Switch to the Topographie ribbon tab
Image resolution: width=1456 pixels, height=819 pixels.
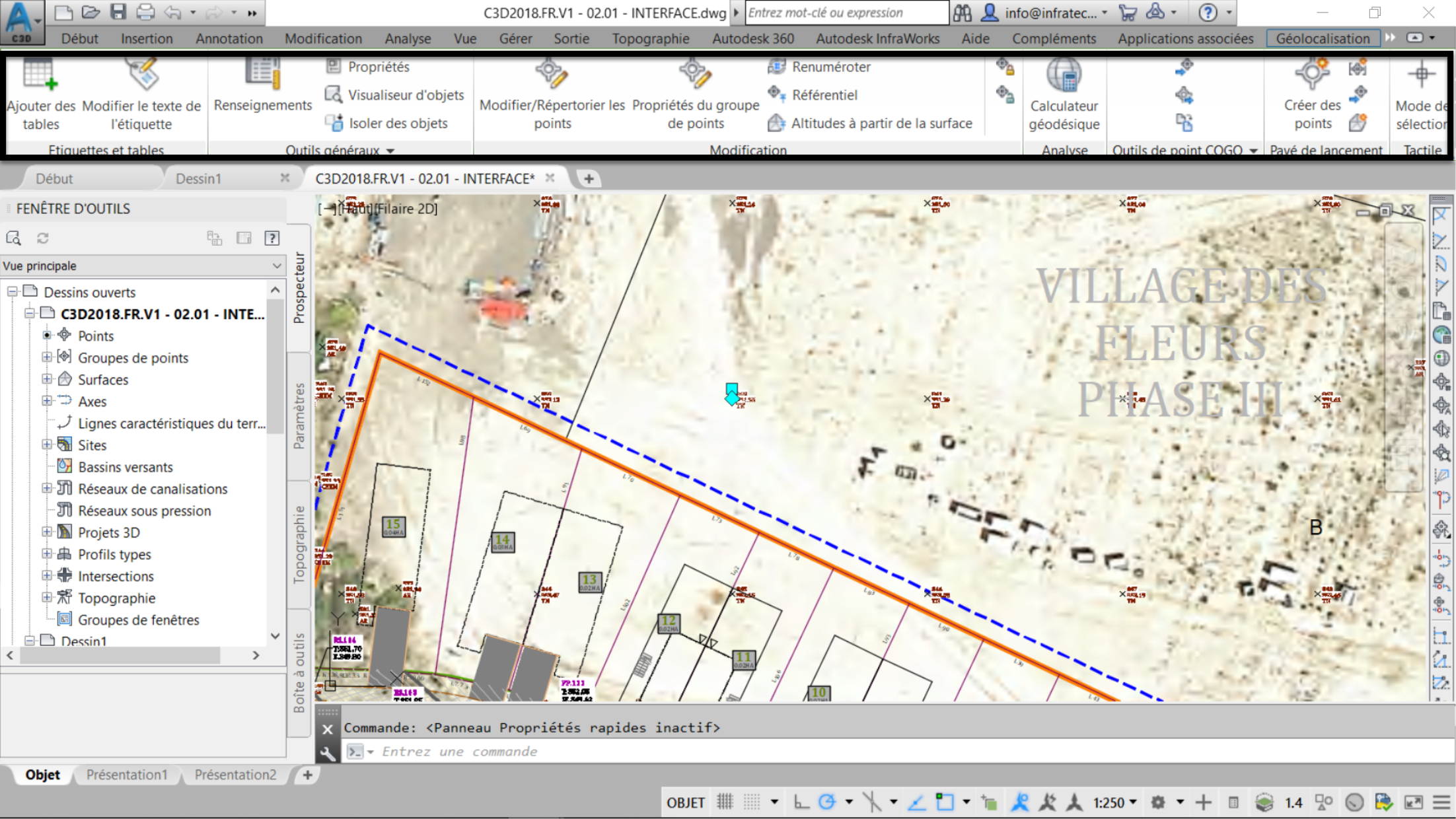pyautogui.click(x=650, y=38)
